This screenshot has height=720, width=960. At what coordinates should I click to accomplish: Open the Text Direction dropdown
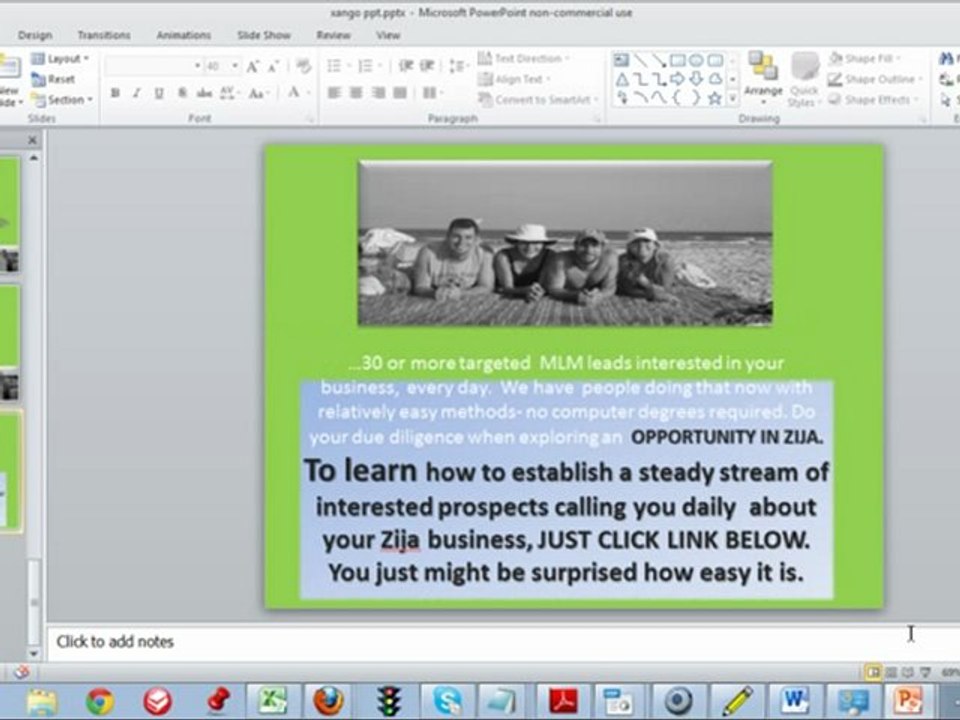tap(523, 58)
